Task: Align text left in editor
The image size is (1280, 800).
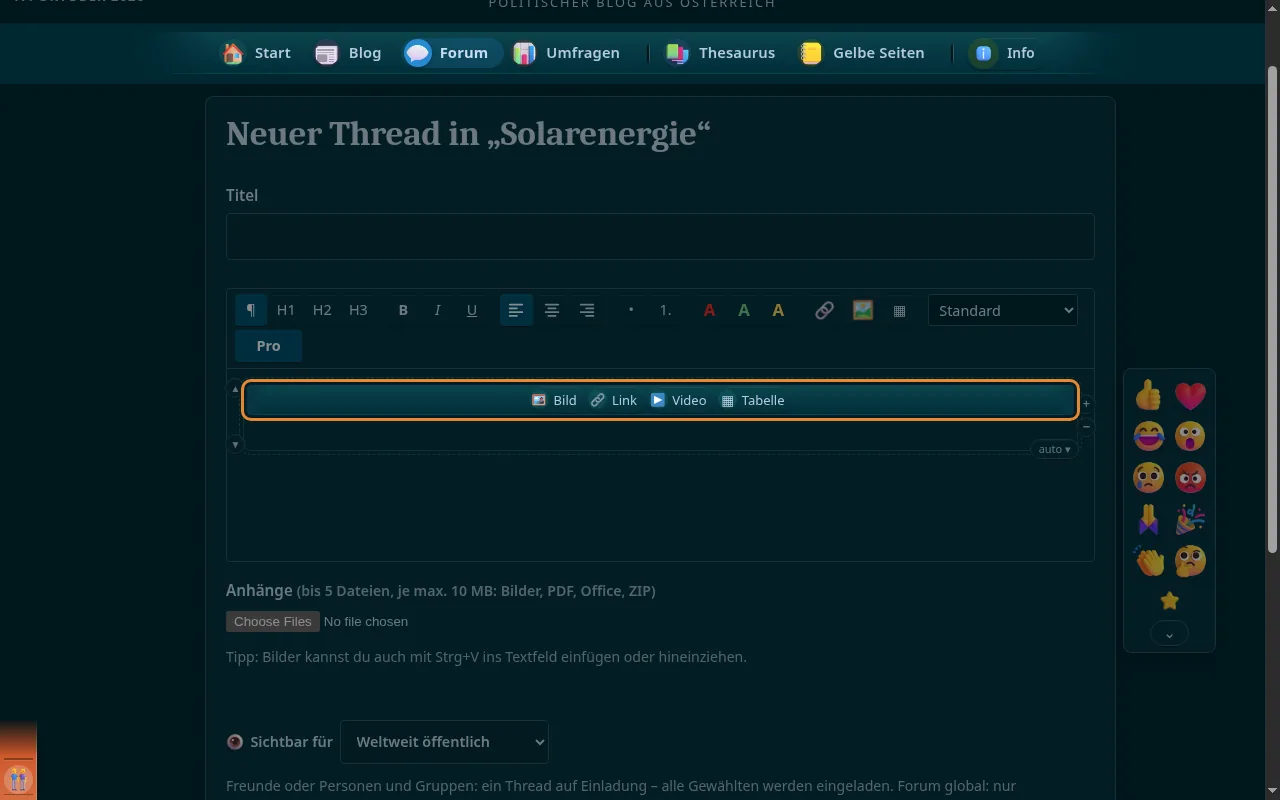Action: [x=516, y=310]
